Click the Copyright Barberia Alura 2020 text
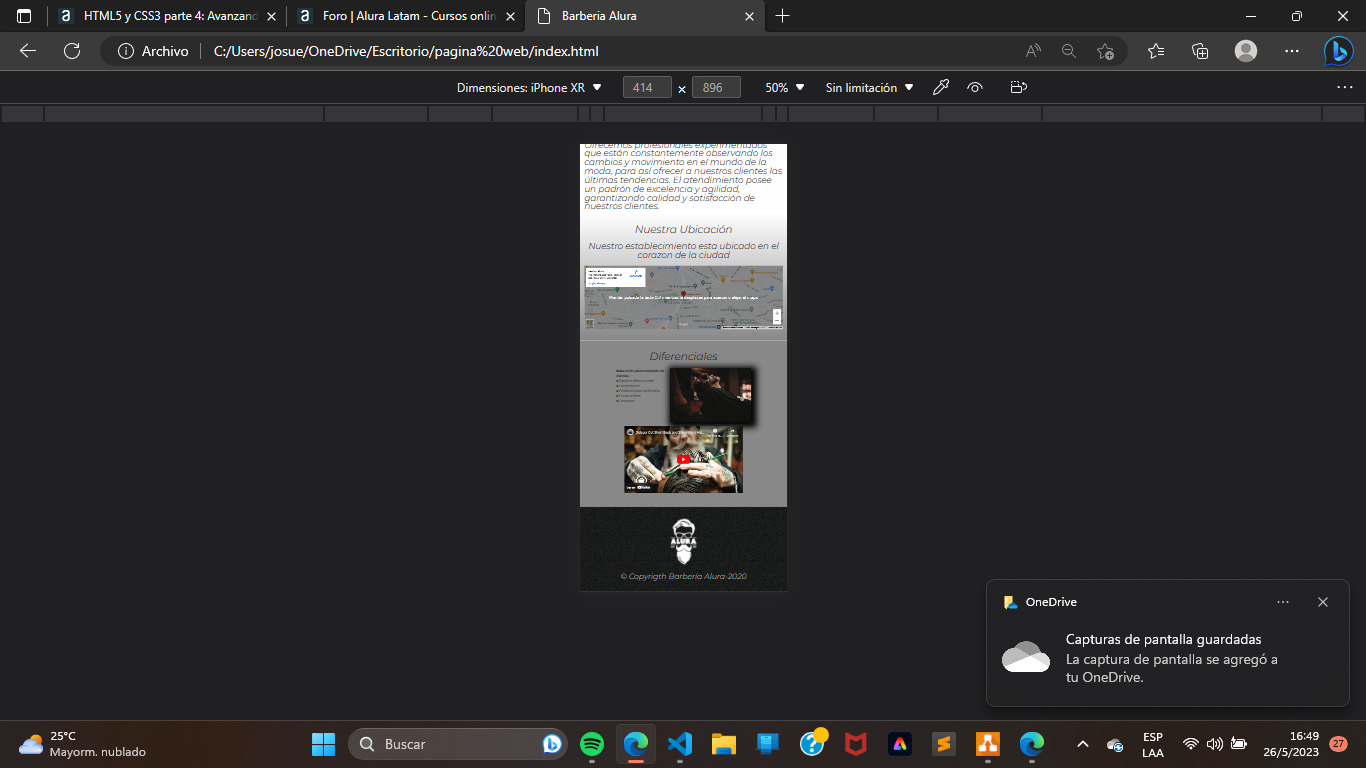 point(683,576)
